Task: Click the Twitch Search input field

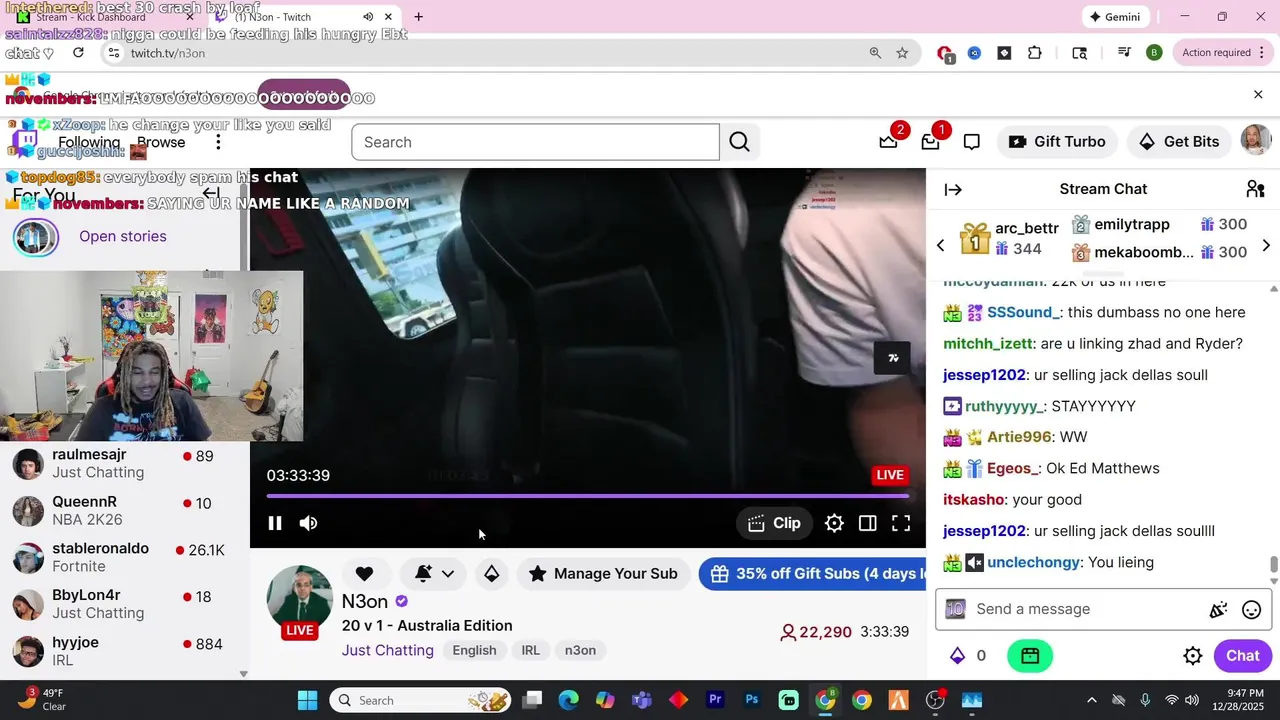Action: pos(535,142)
